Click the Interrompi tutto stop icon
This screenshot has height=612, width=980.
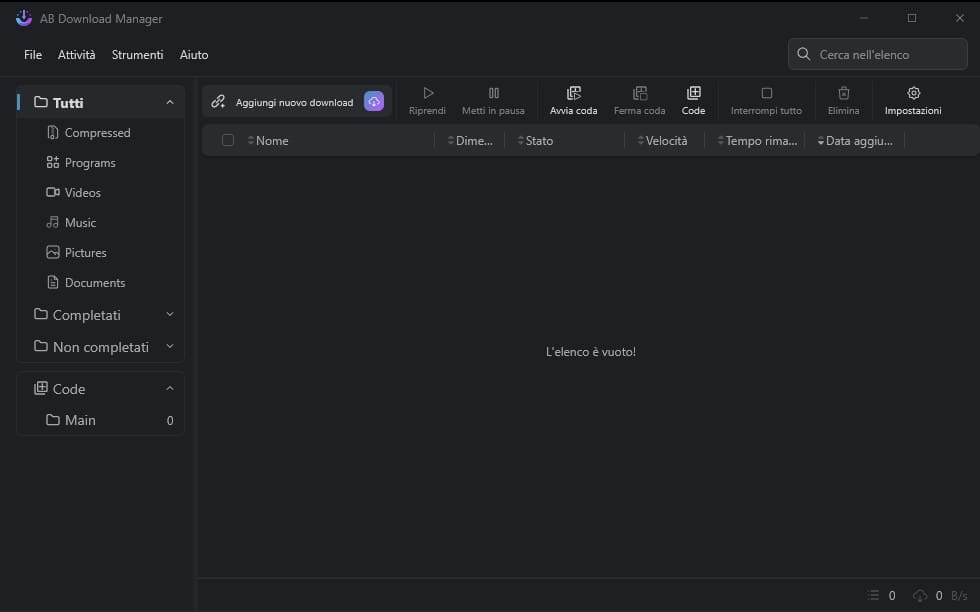767,93
